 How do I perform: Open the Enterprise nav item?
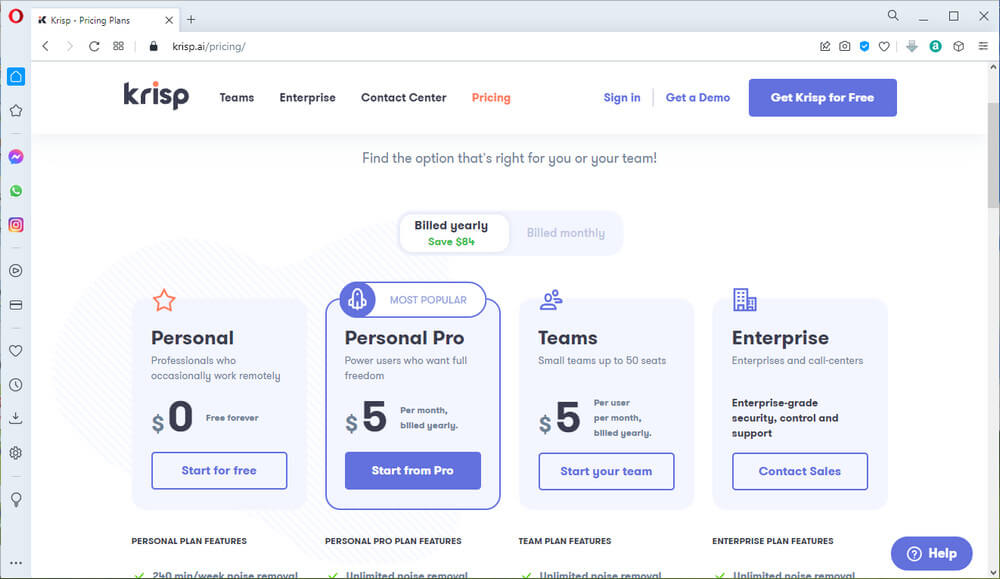click(307, 98)
